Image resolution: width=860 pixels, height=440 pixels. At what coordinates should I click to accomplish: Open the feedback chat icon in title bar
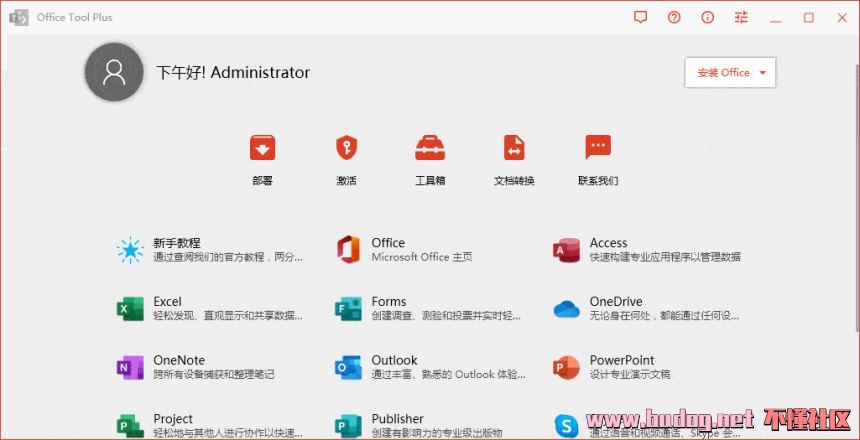[x=640, y=18]
